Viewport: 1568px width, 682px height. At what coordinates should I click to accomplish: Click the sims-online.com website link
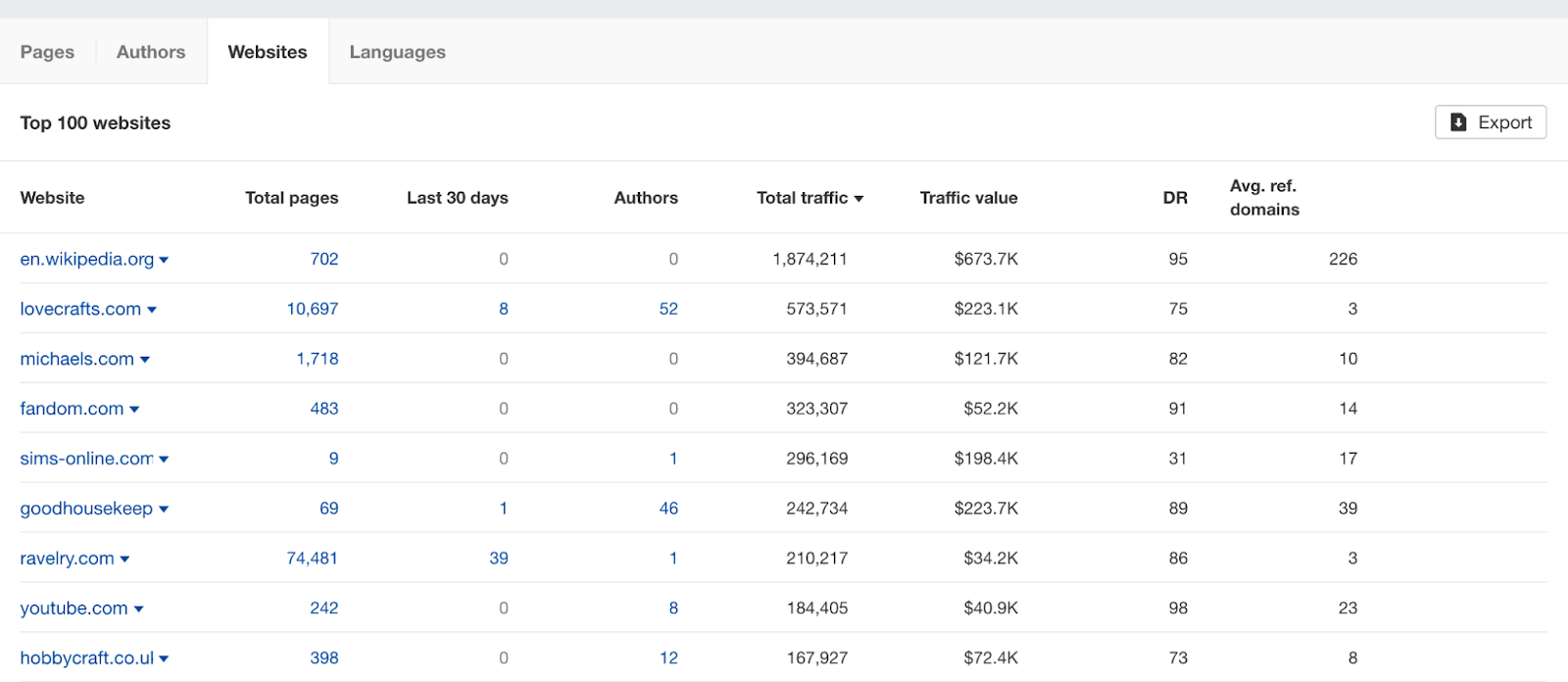(86, 459)
